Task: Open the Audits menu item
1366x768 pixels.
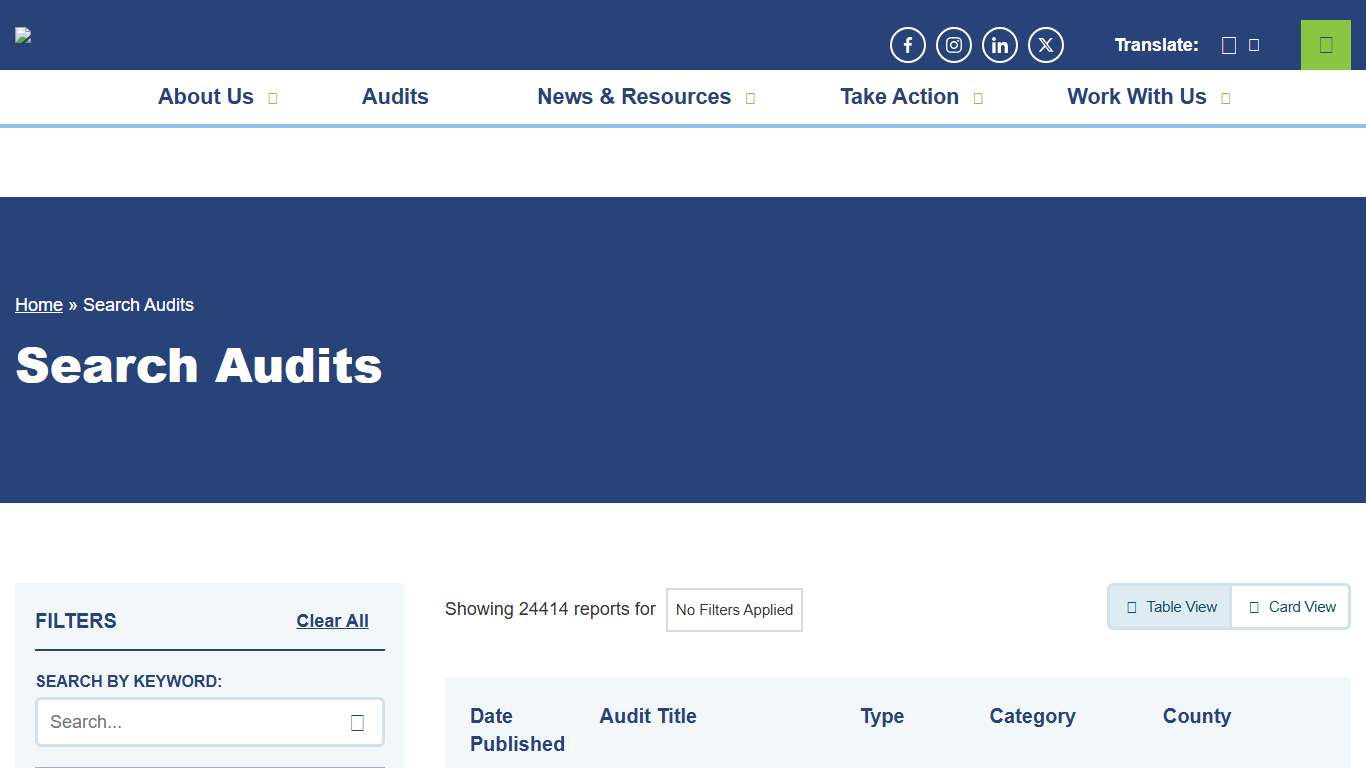Action: point(395,96)
